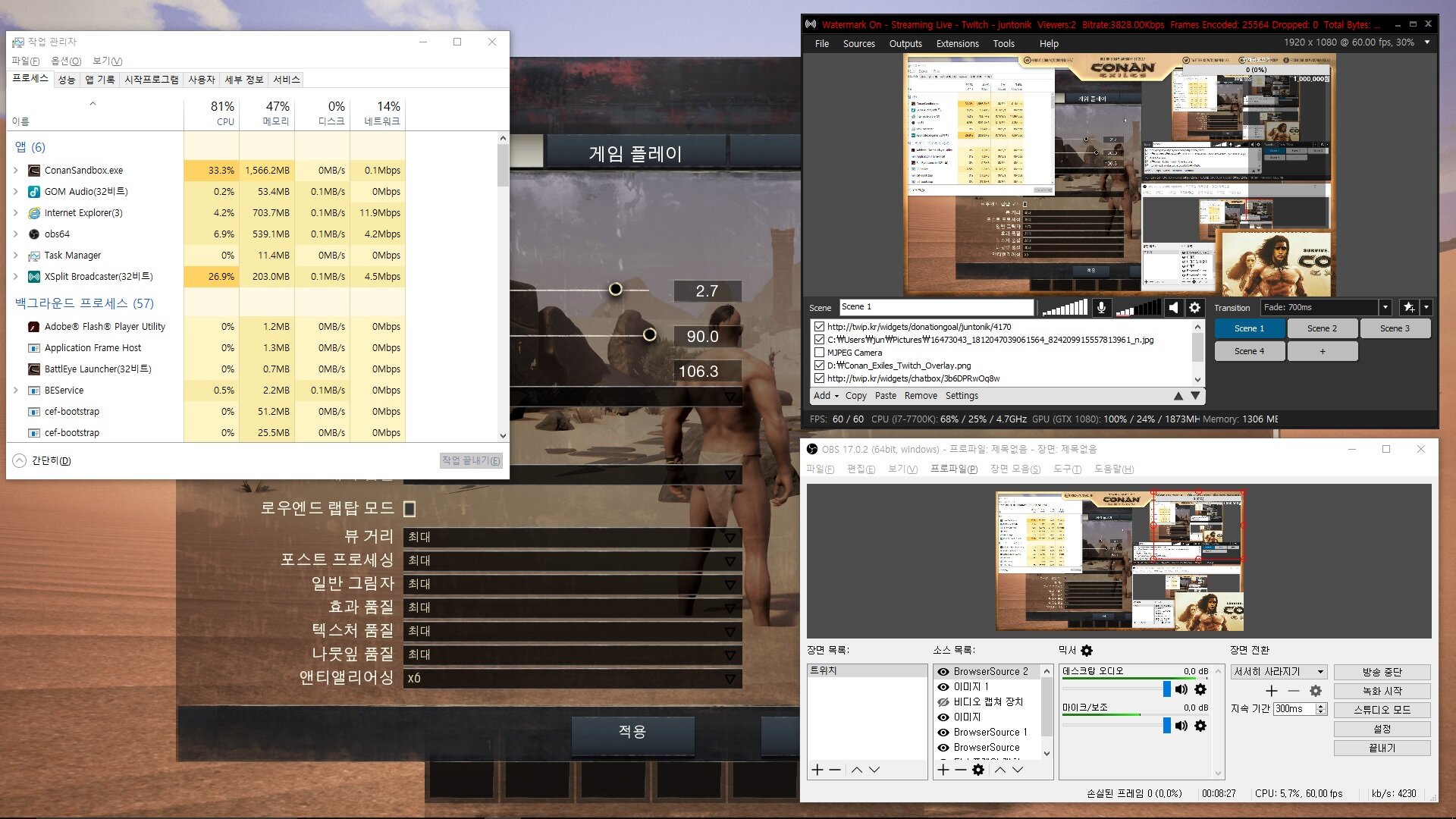
Task: Tick the low-end laptop mode (로우엔드 랩탑 모드) checkbox
Action: [409, 509]
